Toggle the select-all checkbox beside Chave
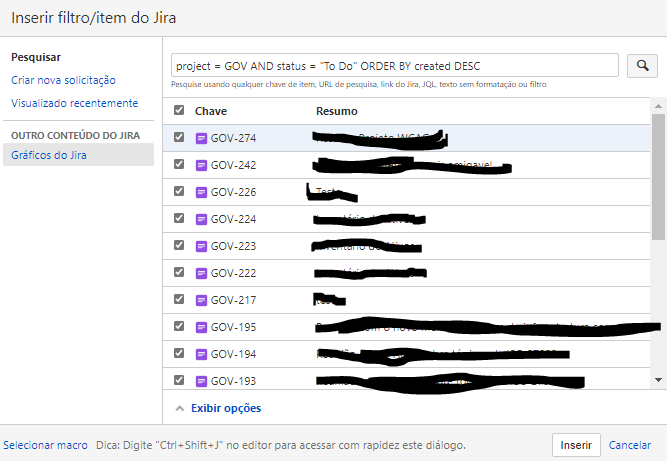 click(x=179, y=110)
